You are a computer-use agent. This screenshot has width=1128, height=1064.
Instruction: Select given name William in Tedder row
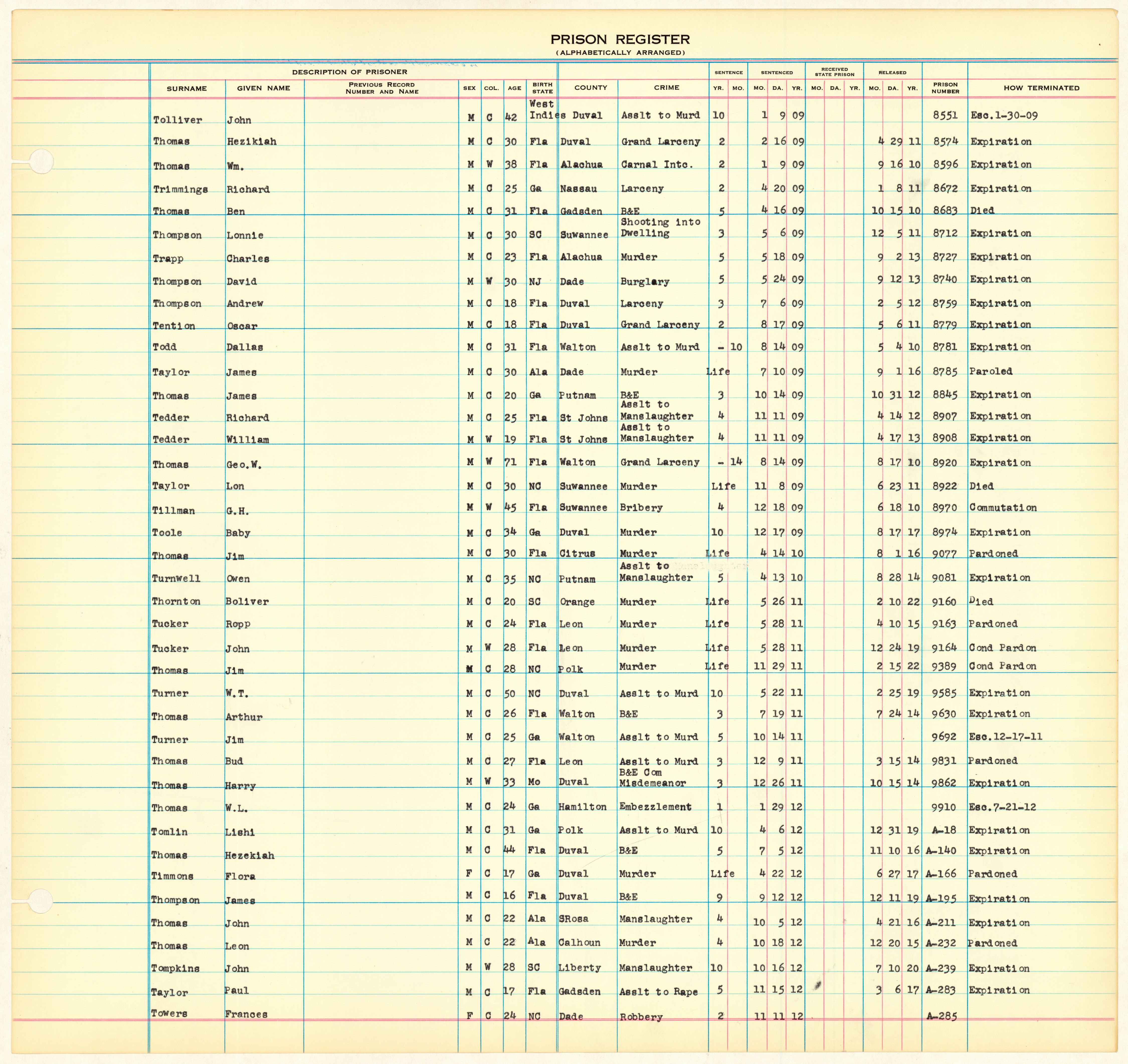click(x=247, y=440)
